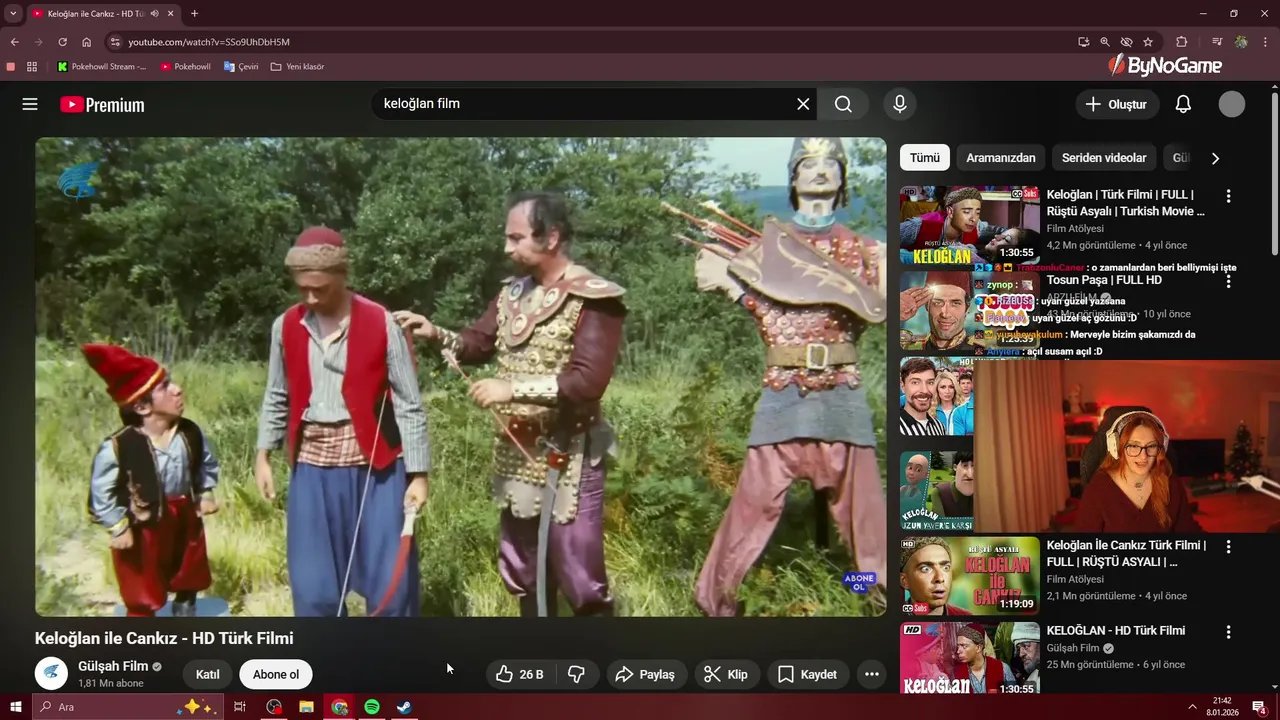Click the taskbar Ara search box
This screenshot has width=1280, height=720.
tap(127, 707)
